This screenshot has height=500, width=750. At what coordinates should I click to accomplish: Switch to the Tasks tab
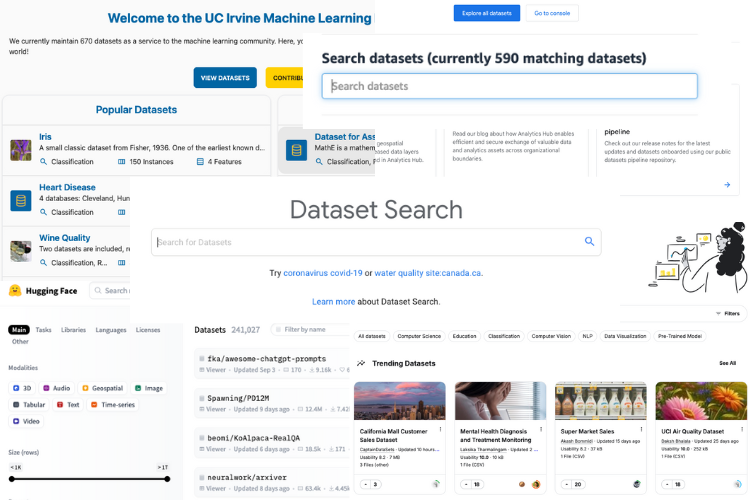click(43, 329)
